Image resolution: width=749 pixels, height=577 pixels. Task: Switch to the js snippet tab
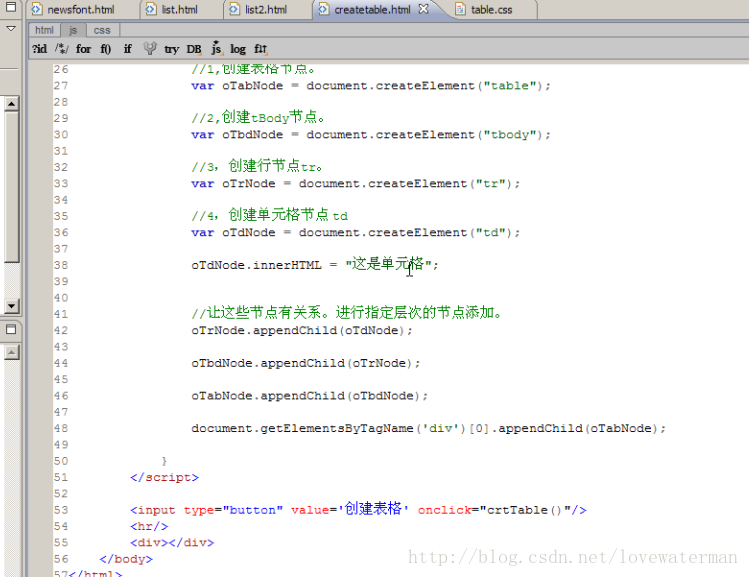pyautogui.click(x=73, y=30)
